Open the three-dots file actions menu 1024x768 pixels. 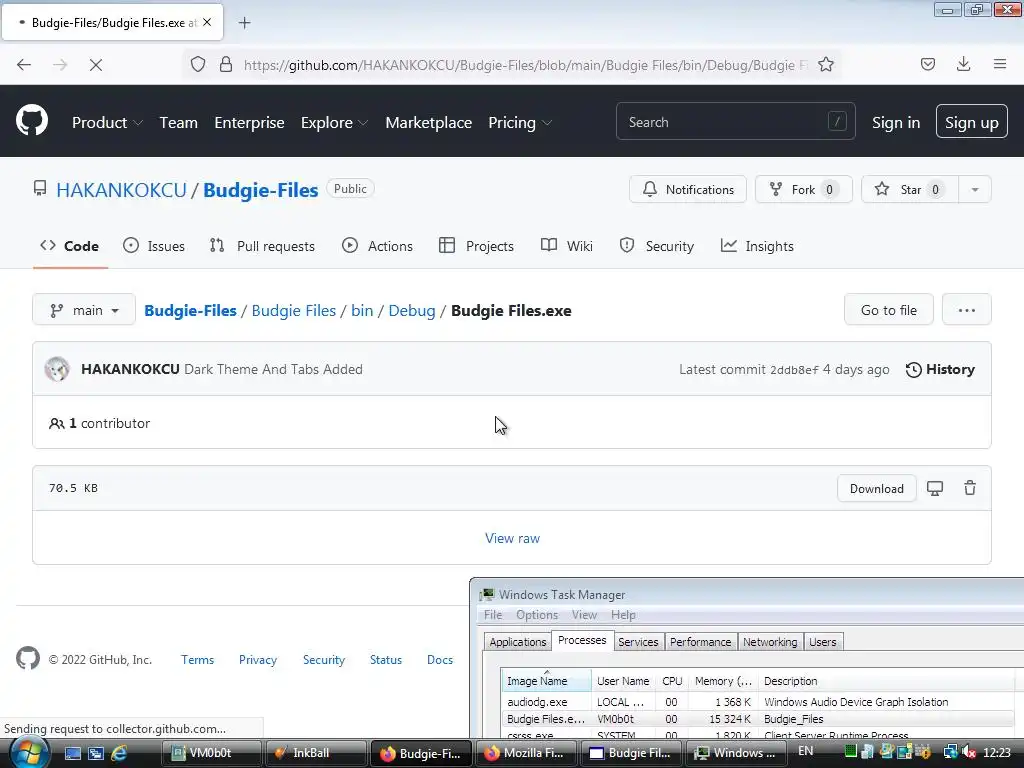[967, 310]
